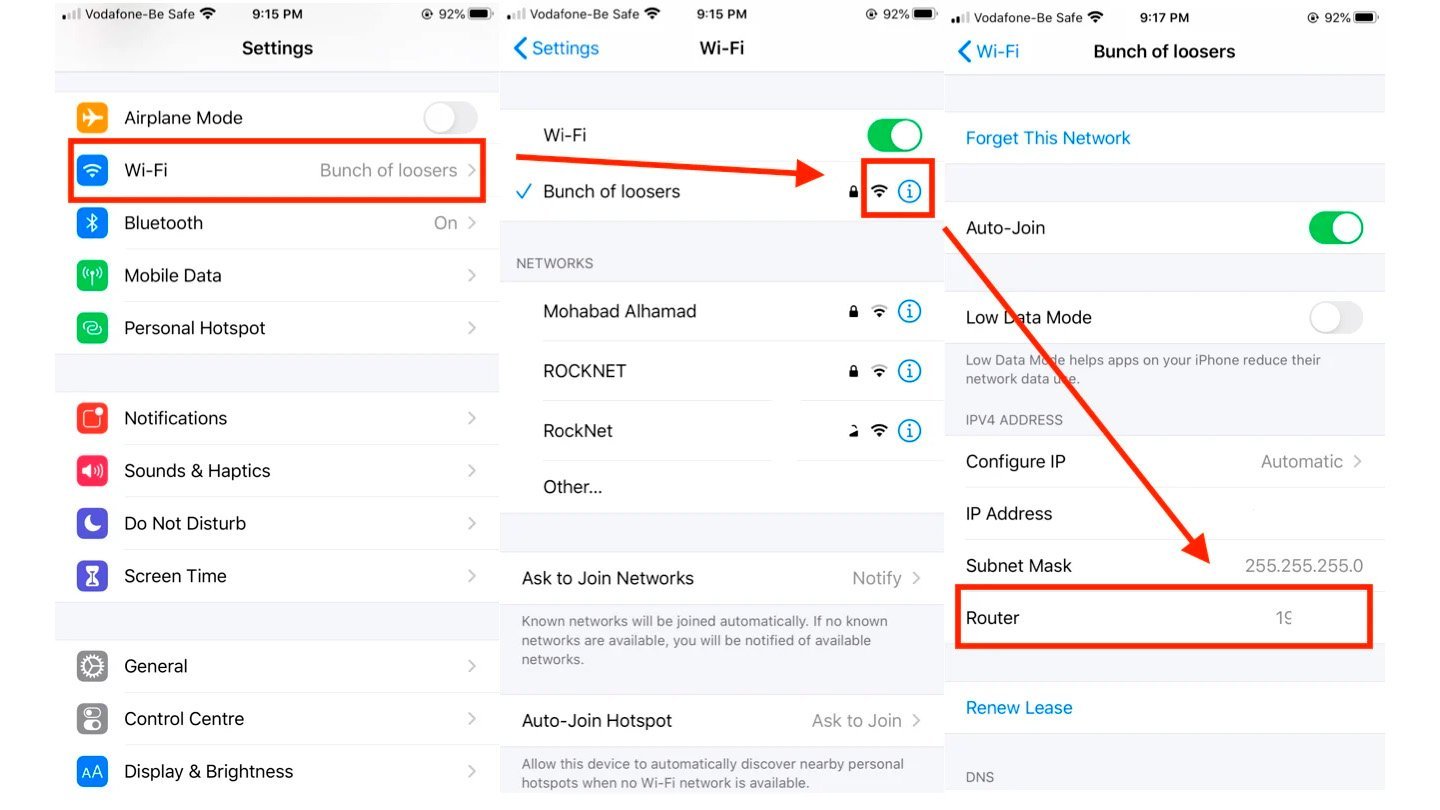Go back using the Wi-Fi back button
The image size is (1440, 810).
[988, 51]
